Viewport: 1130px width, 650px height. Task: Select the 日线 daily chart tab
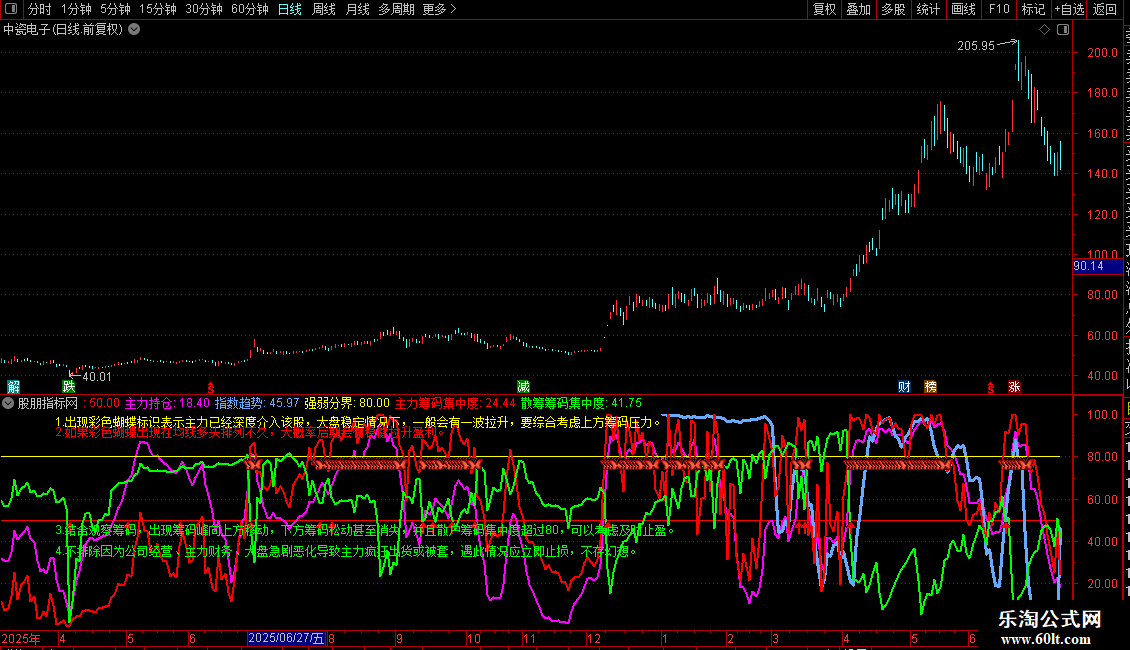tap(290, 9)
